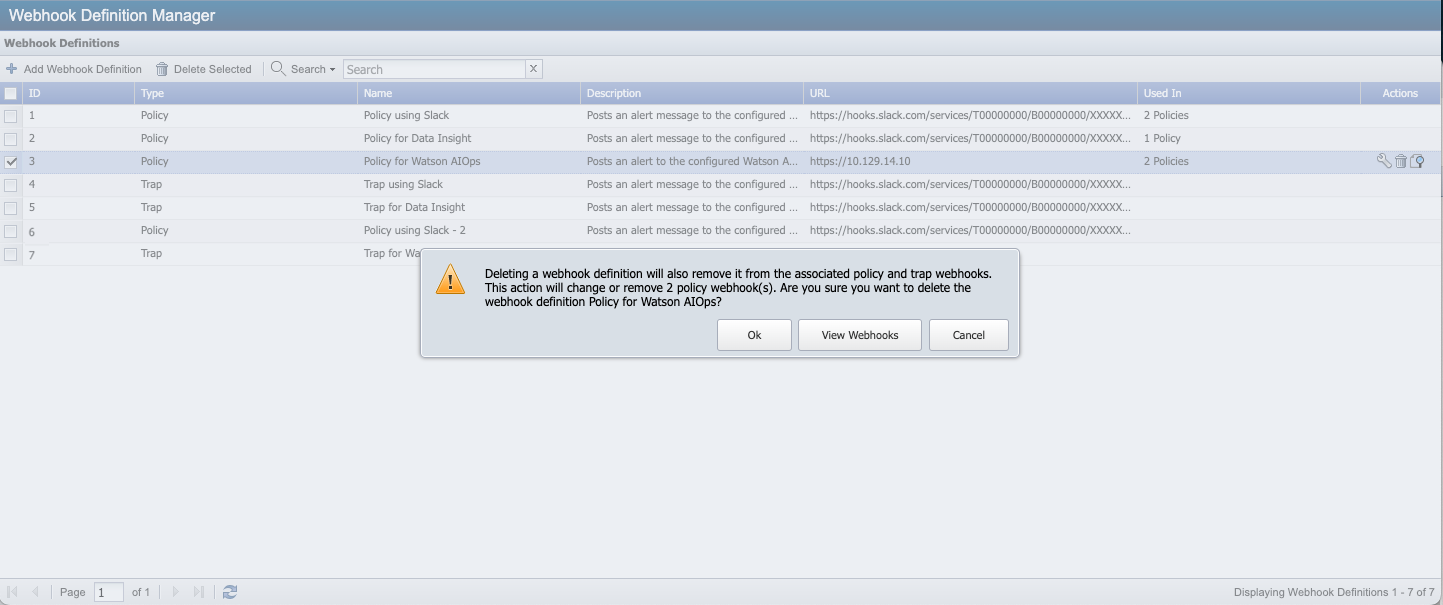Click Add Webhook Definition
Image resolution: width=1443 pixels, height=605 pixels.
coord(74,69)
